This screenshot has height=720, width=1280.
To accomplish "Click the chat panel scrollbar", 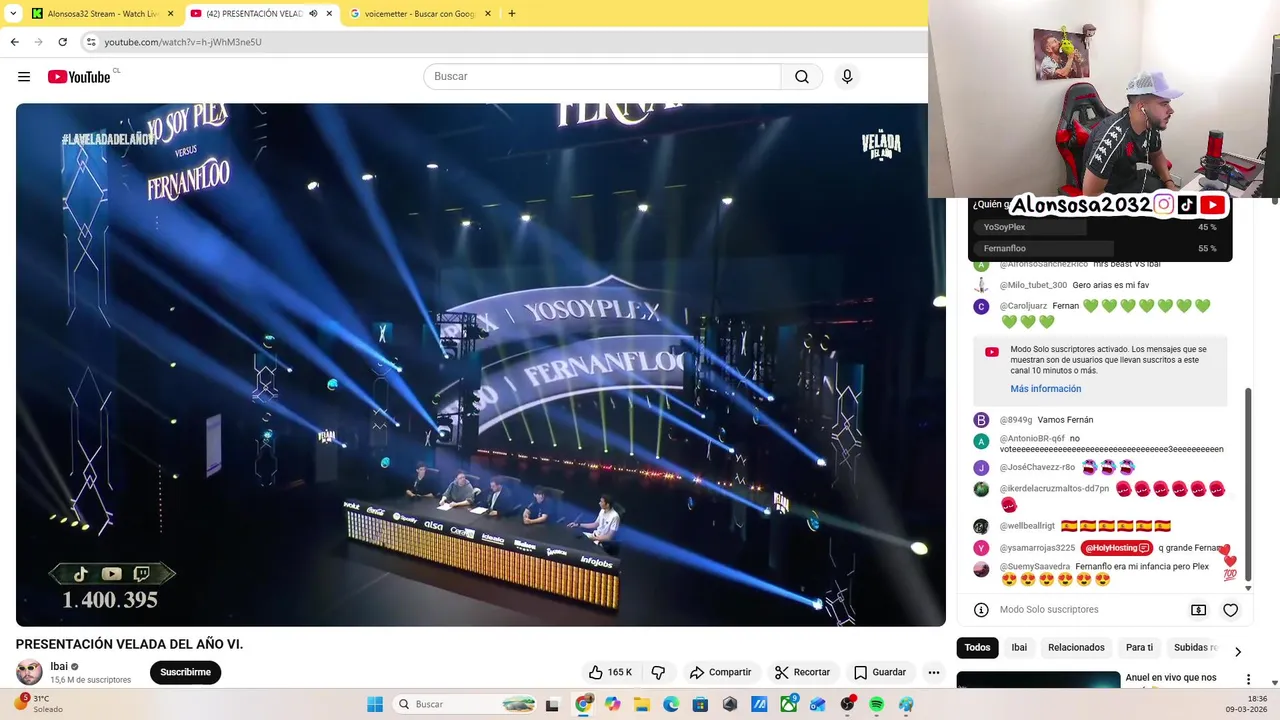I will 1247,485.
